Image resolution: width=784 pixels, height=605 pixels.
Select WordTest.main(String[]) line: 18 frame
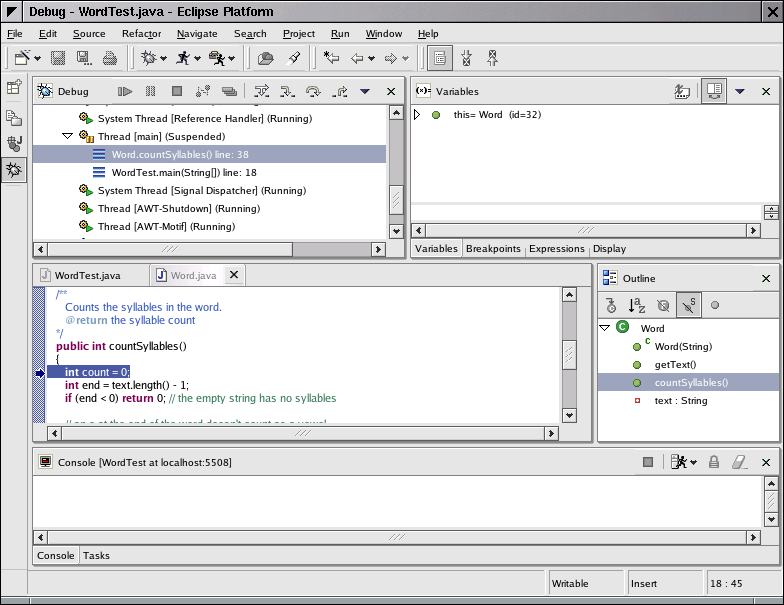pos(184,173)
